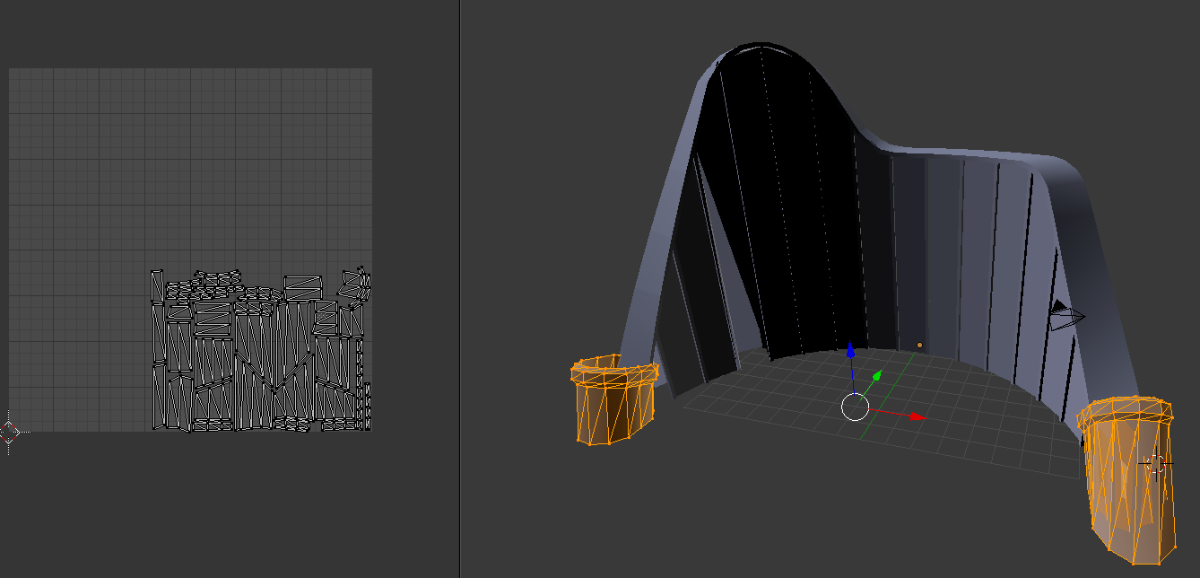
Task: Click the wide rectangular UV island near the top
Action: (x=302, y=287)
